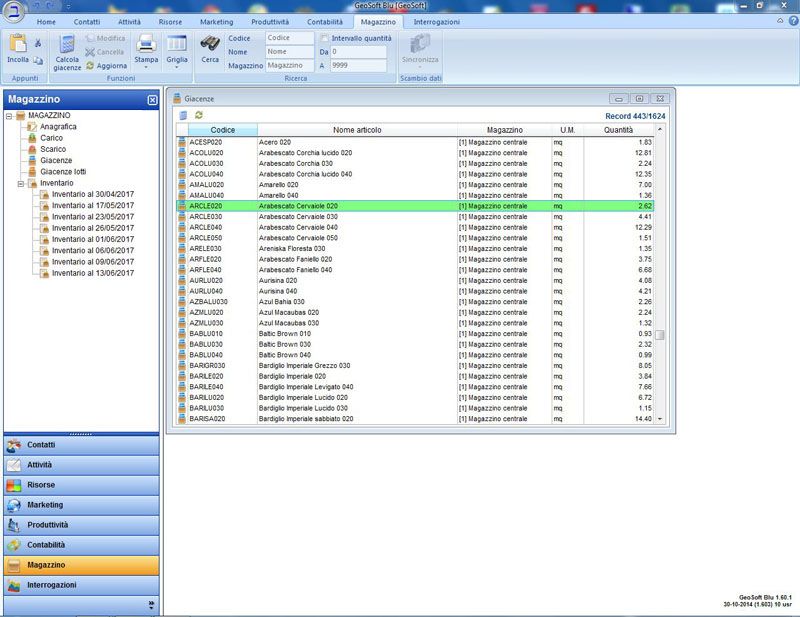Click the Calcola giacenze calculator icon
Image resolution: width=800 pixels, height=617 pixels.
[x=67, y=44]
